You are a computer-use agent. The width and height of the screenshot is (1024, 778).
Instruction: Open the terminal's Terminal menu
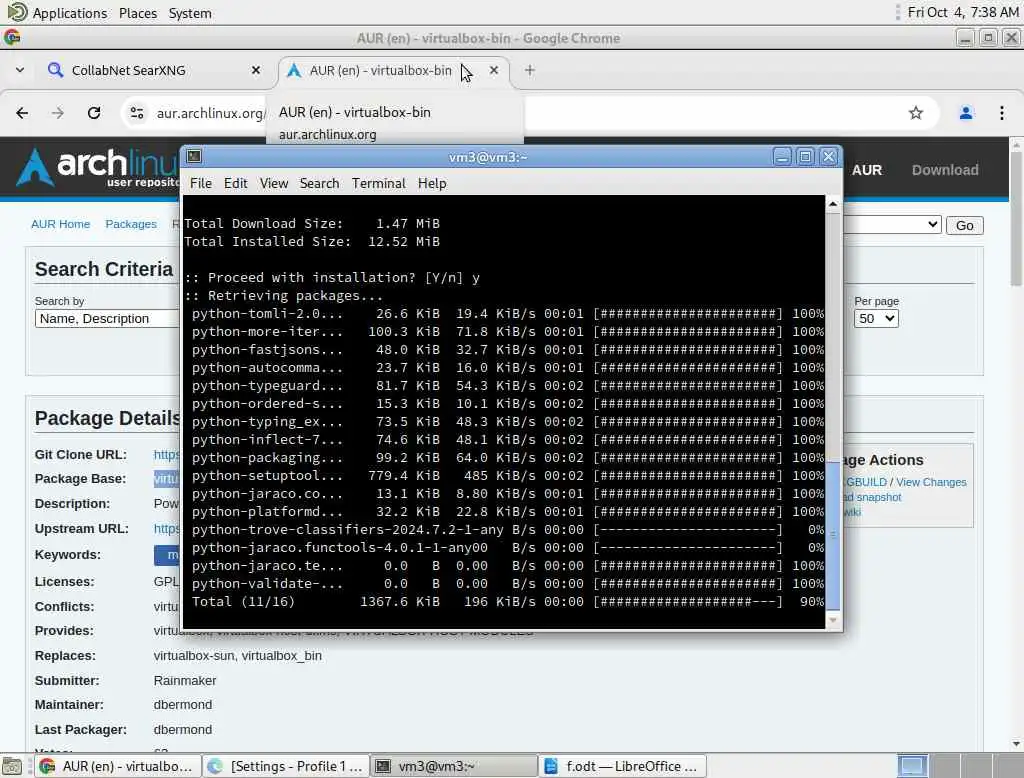pyautogui.click(x=379, y=184)
